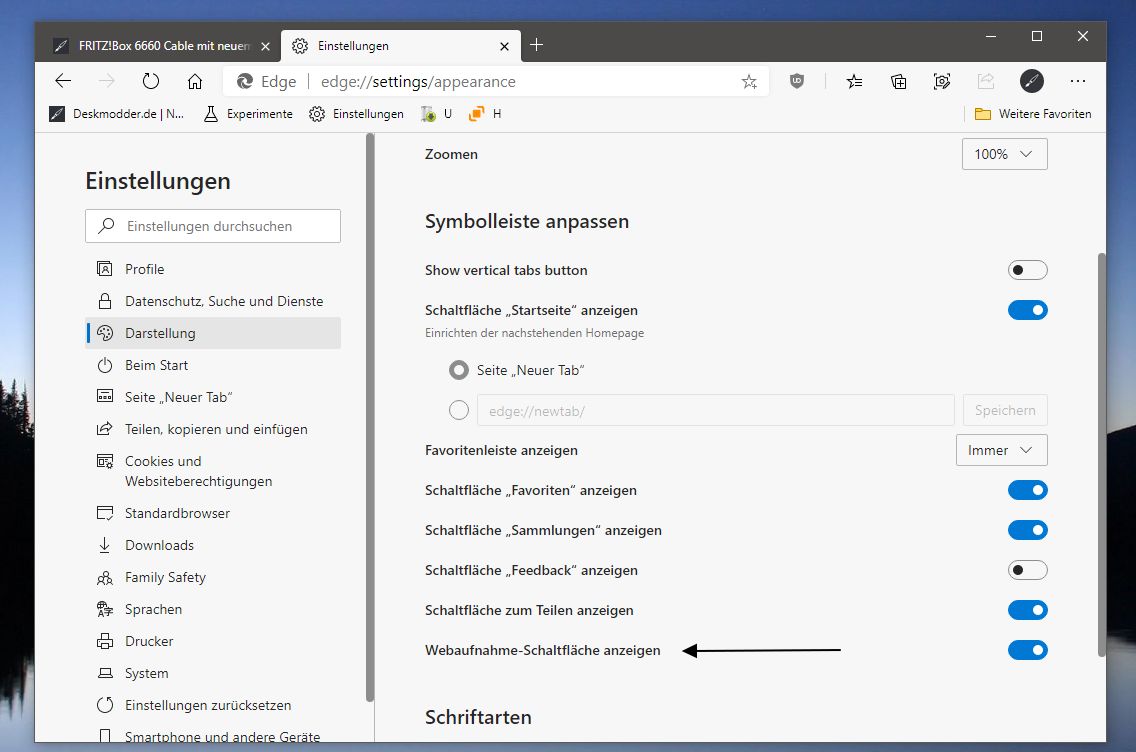The height and width of the screenshot is (752, 1136).
Task: Click the profile avatar icon
Action: (1032, 81)
